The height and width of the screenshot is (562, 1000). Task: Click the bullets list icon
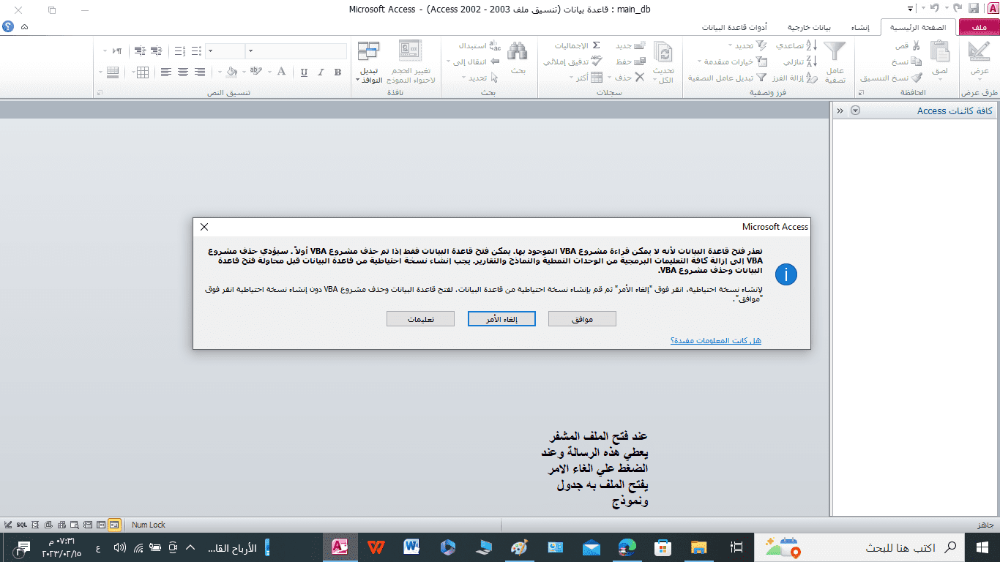coord(196,50)
